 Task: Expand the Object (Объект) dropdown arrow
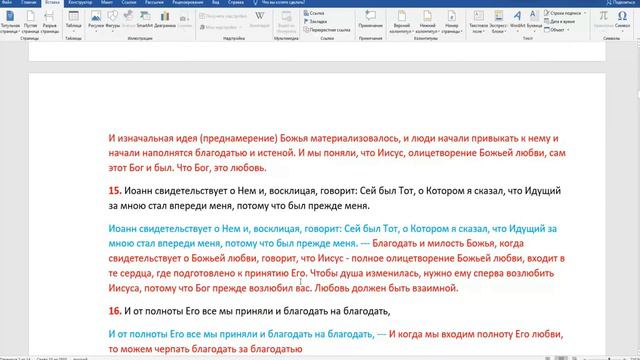[568, 30]
